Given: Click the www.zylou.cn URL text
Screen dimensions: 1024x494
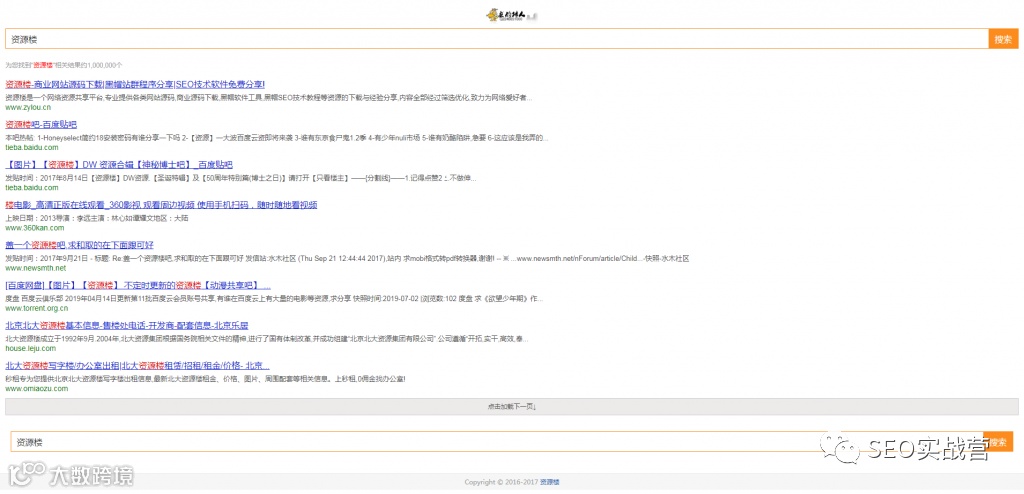Looking at the screenshot, I should [28, 107].
